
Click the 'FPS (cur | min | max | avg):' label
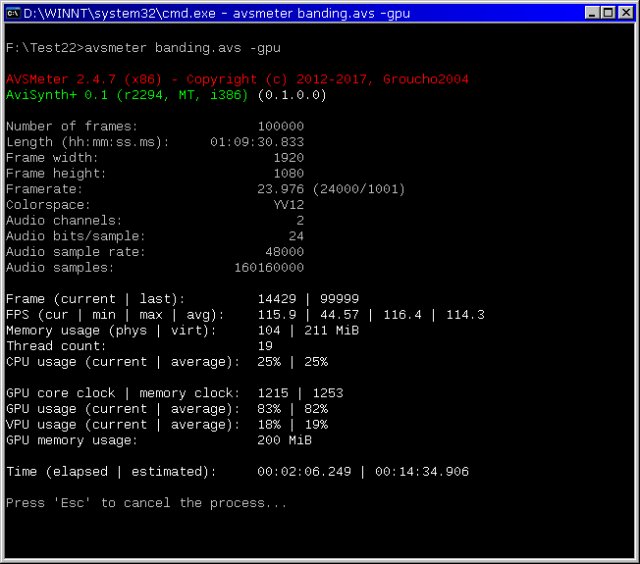pos(115,315)
